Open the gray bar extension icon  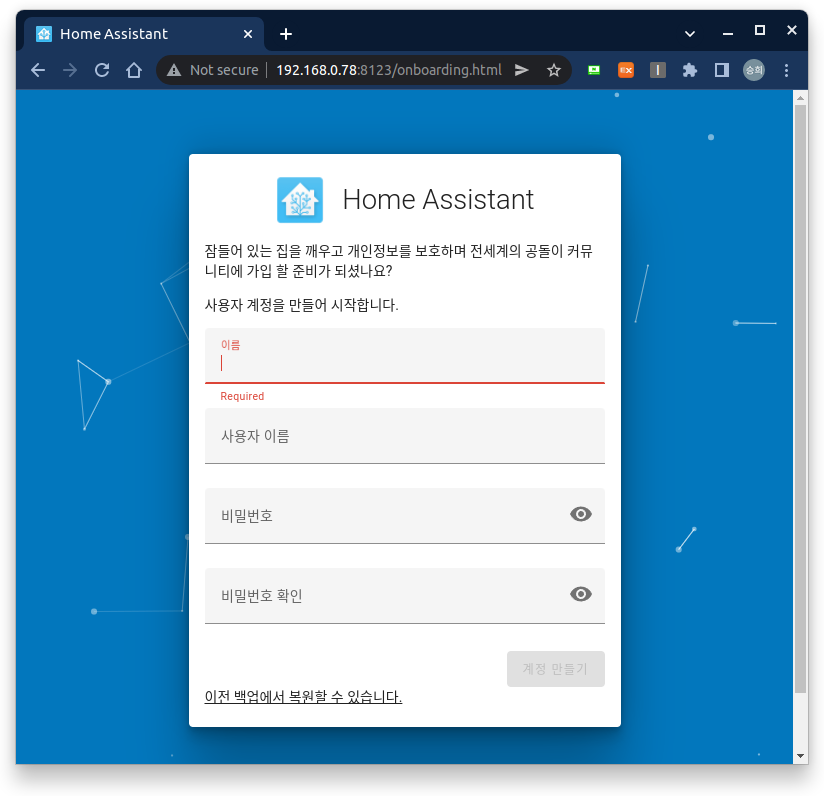[x=658, y=70]
